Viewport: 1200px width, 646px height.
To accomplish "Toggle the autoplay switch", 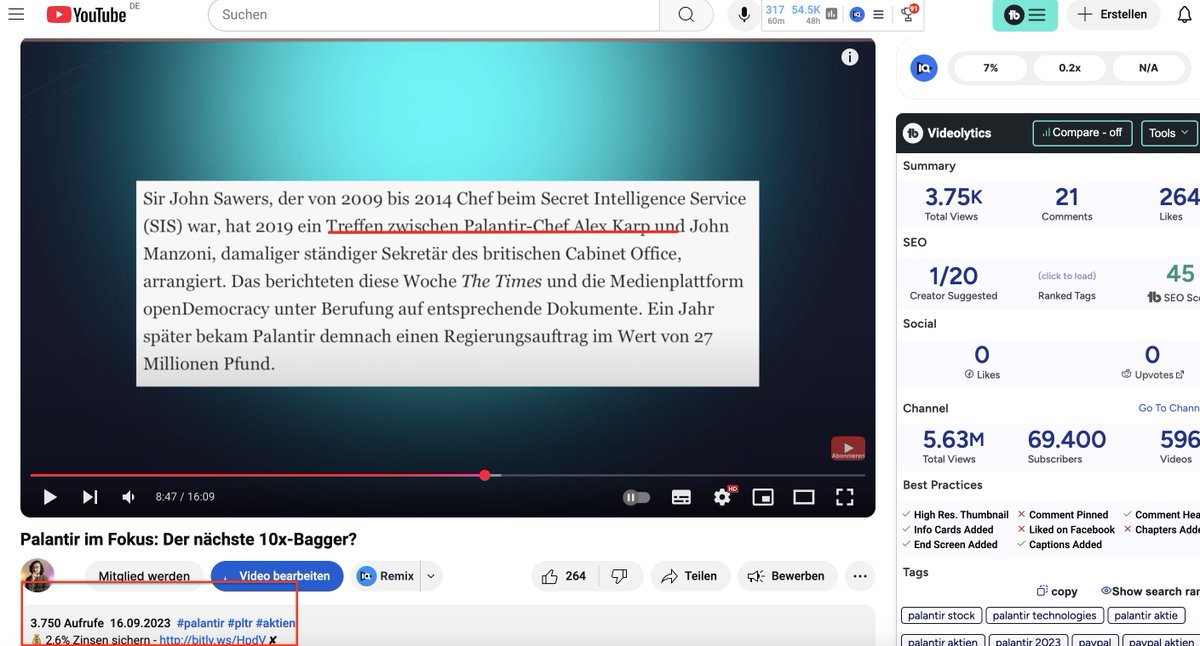I will [637, 496].
